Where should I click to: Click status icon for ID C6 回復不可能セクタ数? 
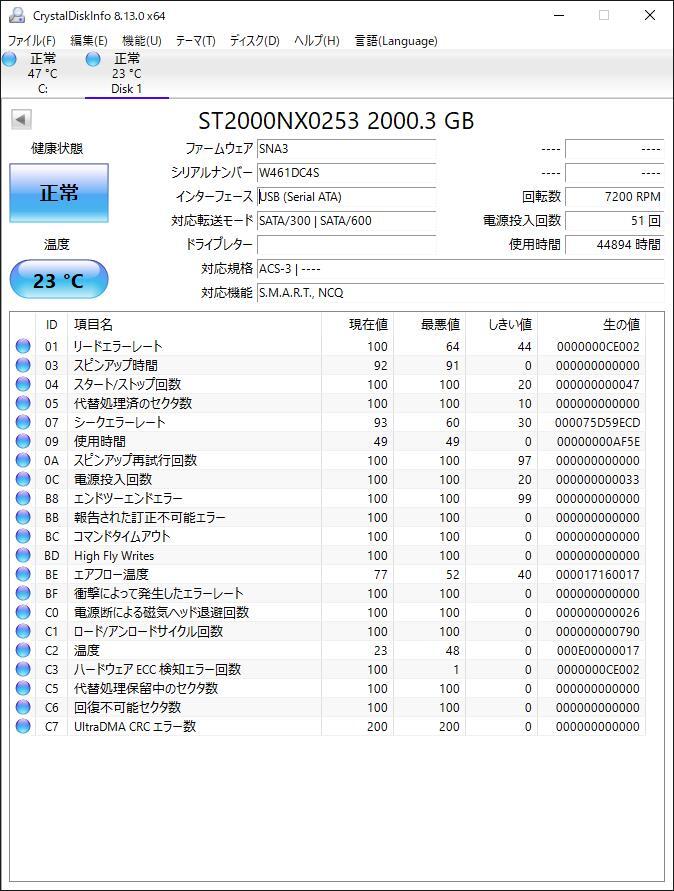point(23,707)
